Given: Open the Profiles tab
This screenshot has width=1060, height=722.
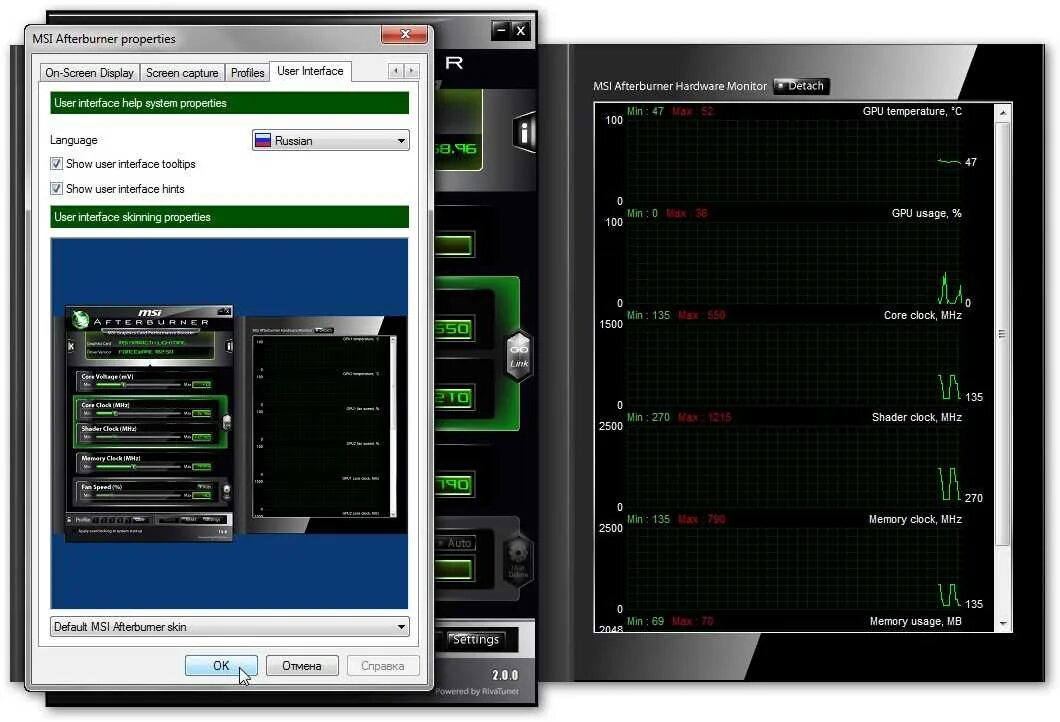Looking at the screenshot, I should [247, 72].
